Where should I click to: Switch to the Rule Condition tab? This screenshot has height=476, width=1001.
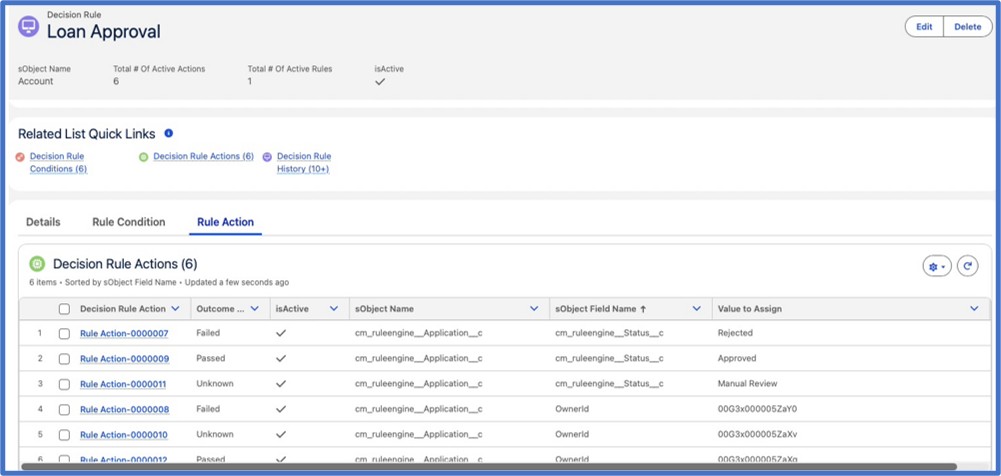129,222
